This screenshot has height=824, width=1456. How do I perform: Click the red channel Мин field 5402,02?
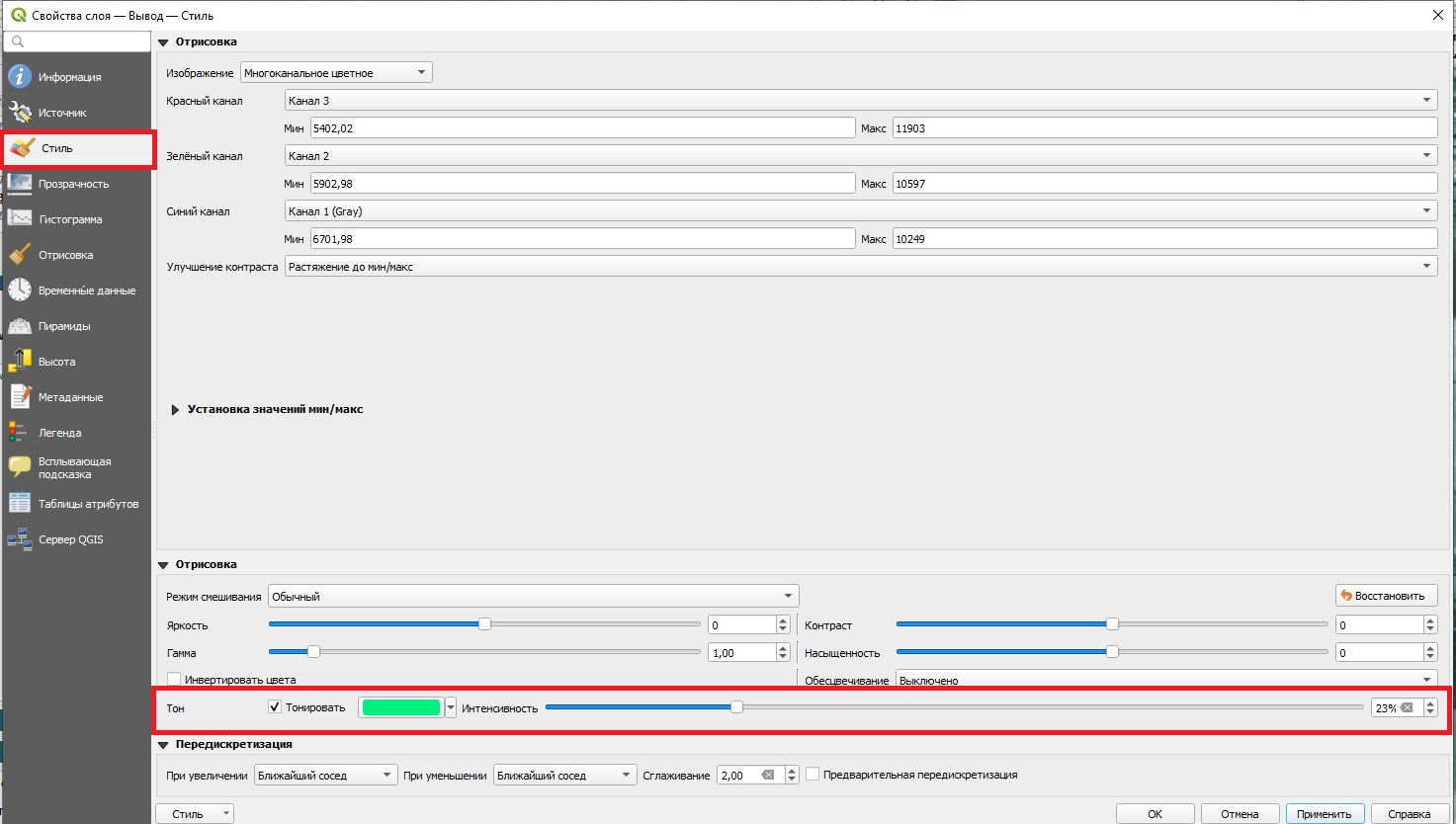tap(582, 127)
